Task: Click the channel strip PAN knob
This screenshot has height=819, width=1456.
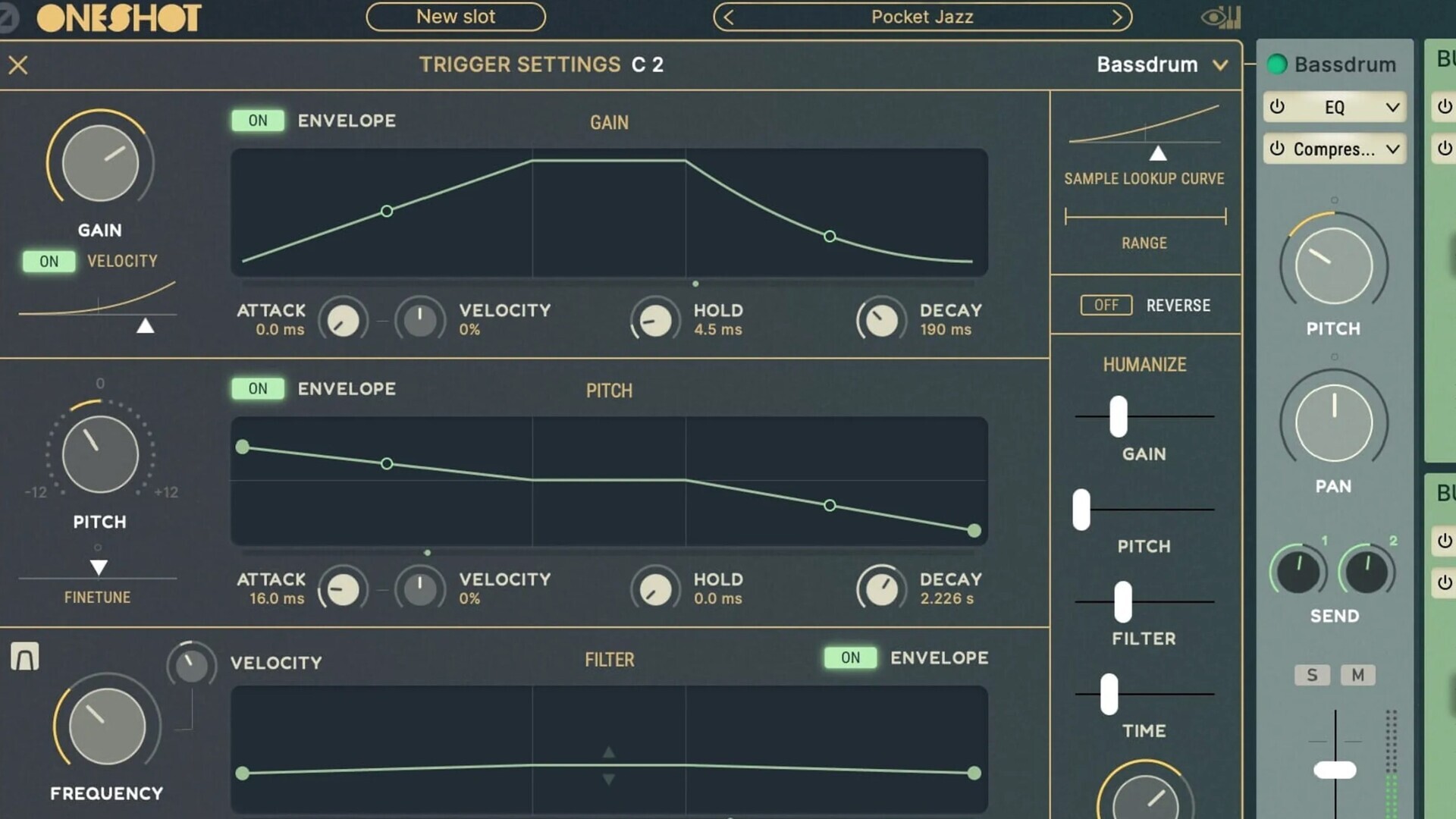Action: (x=1334, y=423)
